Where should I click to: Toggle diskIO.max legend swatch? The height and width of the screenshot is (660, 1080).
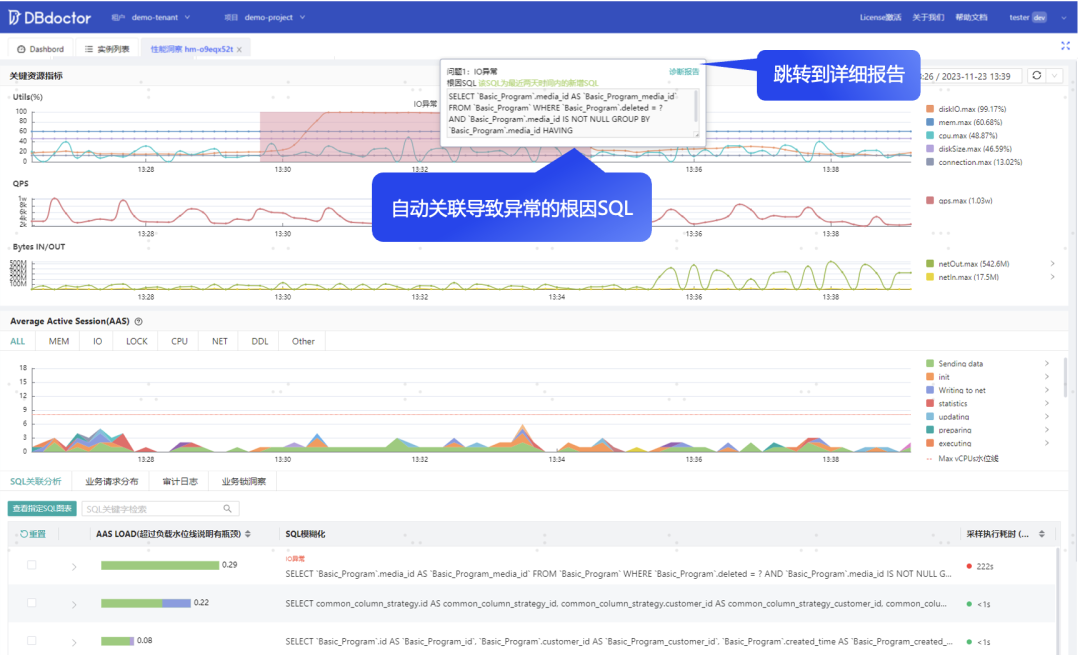pyautogui.click(x=930, y=109)
